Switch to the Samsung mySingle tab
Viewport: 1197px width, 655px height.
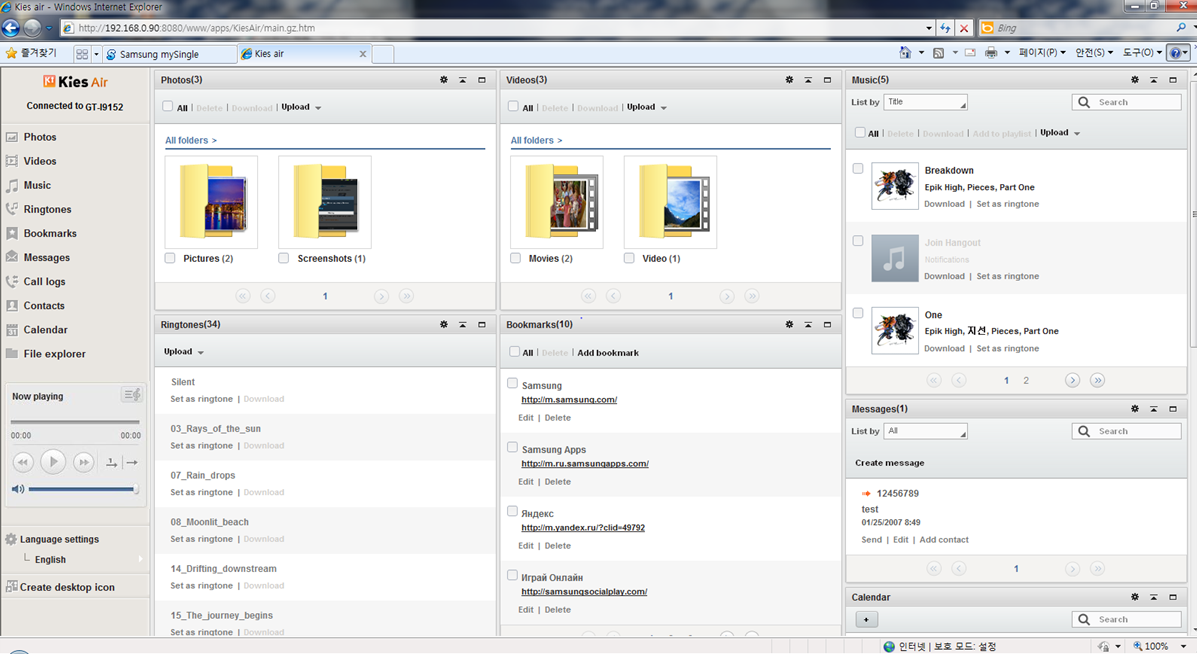(x=170, y=54)
